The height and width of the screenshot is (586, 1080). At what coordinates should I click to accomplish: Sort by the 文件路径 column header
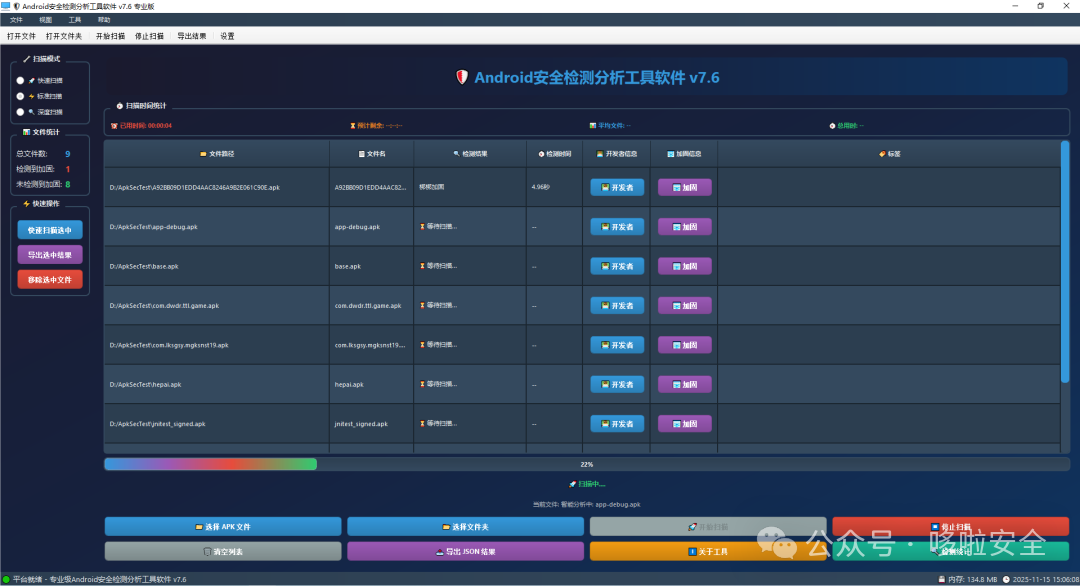pos(217,154)
